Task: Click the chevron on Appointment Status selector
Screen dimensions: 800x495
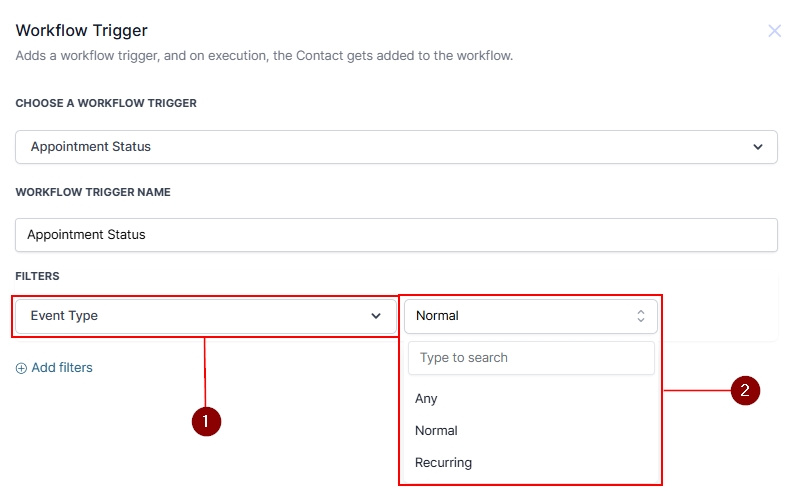Action: pyautogui.click(x=757, y=146)
